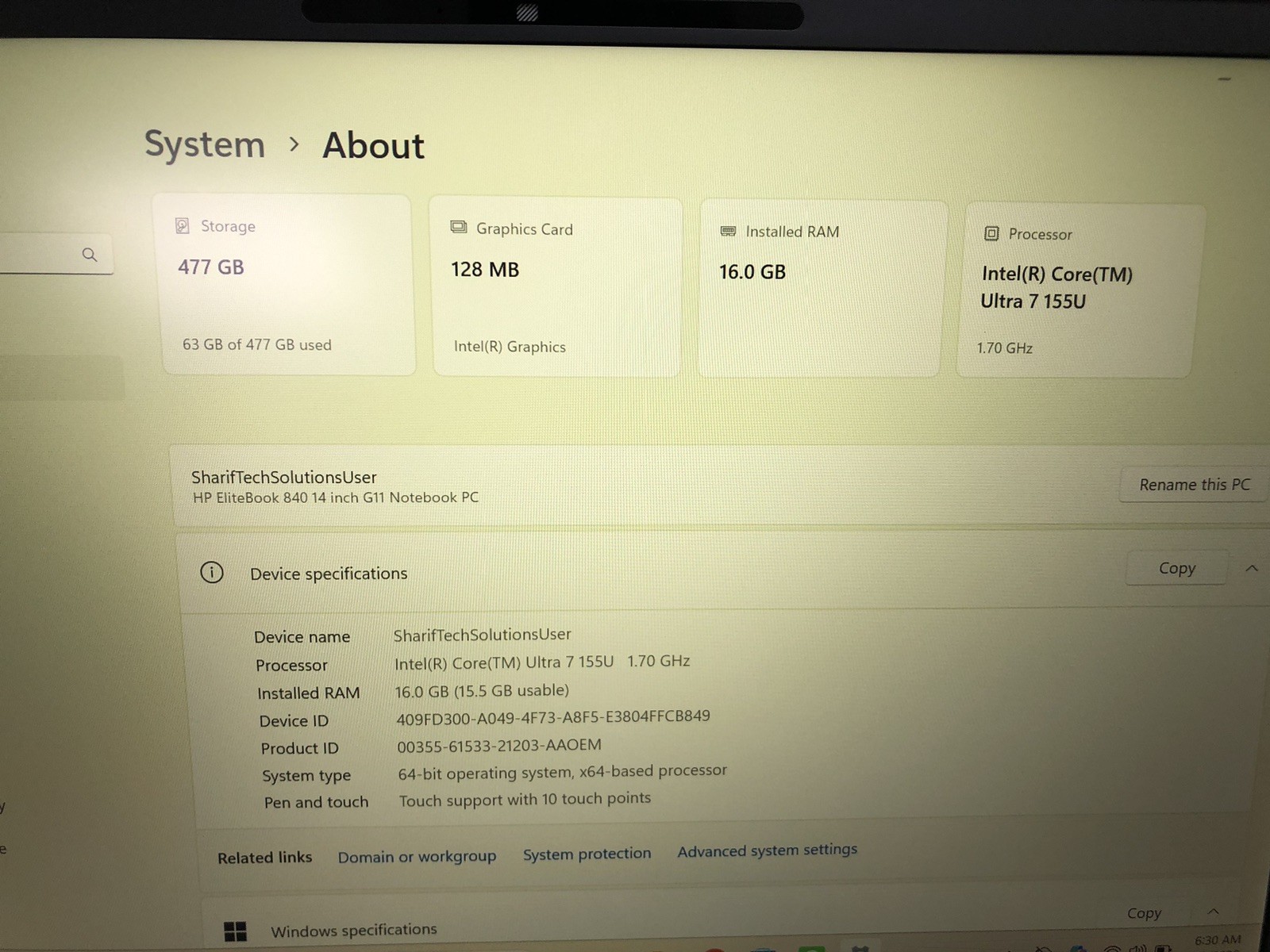Click the Installed RAM memory icon
This screenshot has height=952, width=1270.
[x=728, y=231]
